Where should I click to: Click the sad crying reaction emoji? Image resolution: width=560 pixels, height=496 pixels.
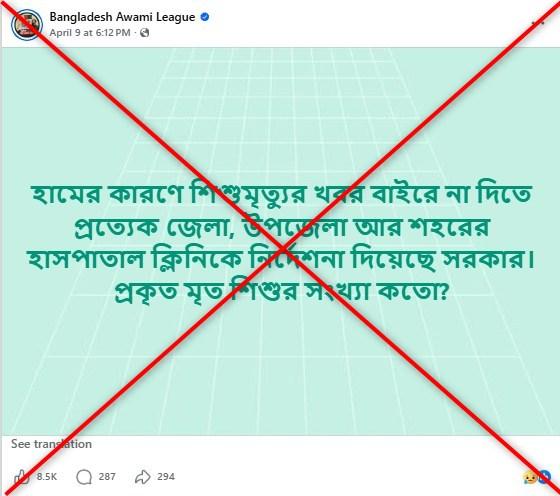[x=530, y=477]
